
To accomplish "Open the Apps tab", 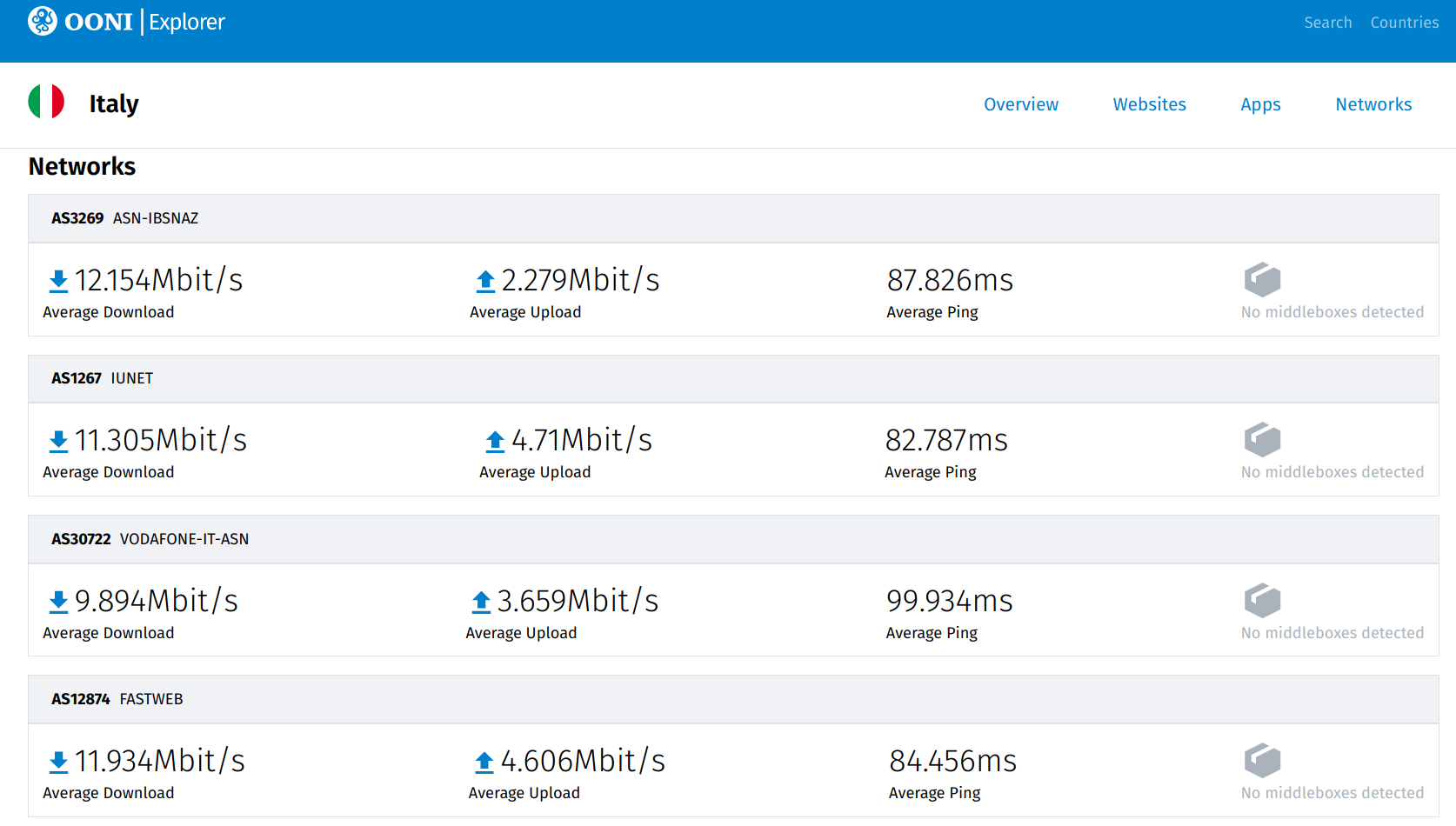I will [x=1260, y=104].
